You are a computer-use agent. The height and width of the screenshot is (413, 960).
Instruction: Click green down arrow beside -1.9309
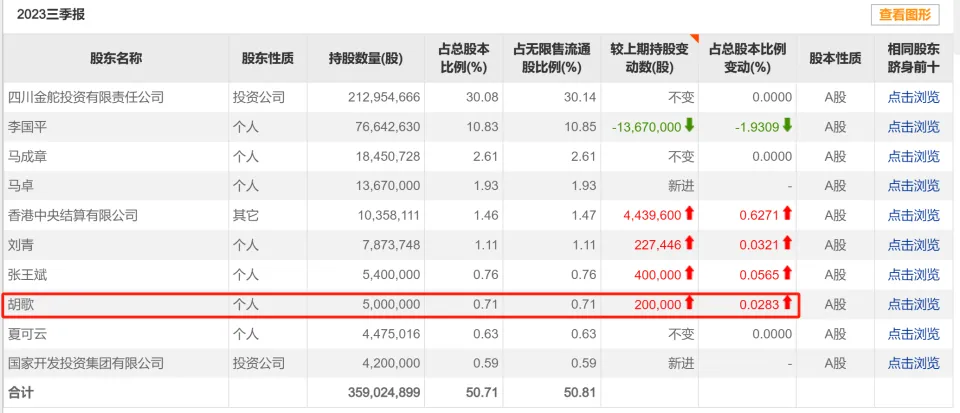pos(787,126)
